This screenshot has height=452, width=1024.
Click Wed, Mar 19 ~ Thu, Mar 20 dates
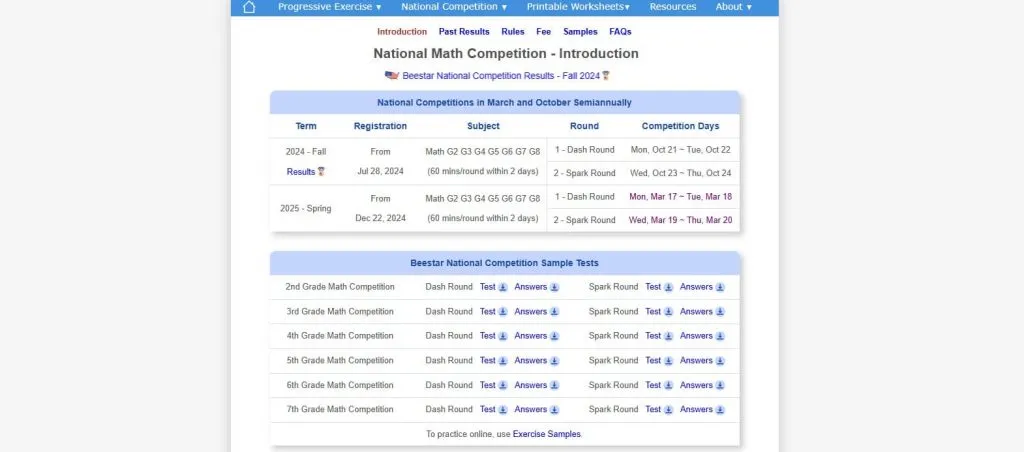coord(680,220)
